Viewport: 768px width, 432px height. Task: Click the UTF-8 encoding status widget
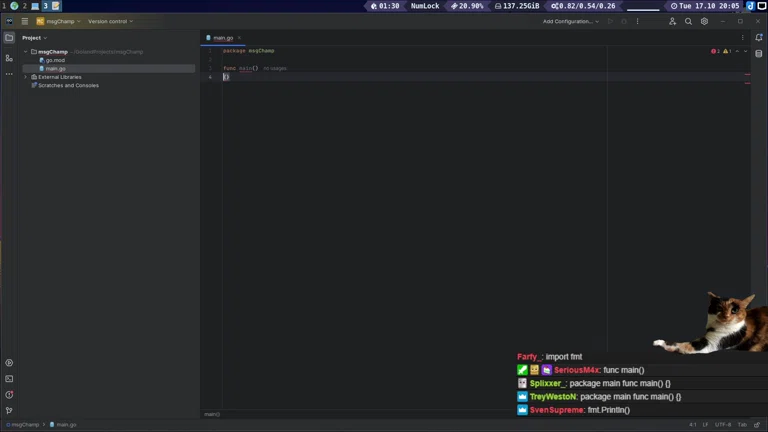point(722,424)
